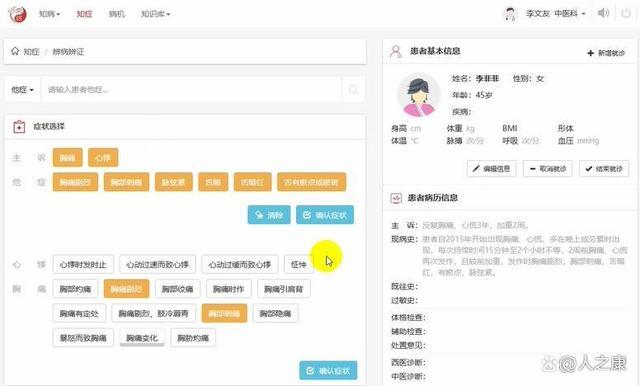
Task: Select the 胸部绞痛 symptom chip
Action: pos(178,289)
